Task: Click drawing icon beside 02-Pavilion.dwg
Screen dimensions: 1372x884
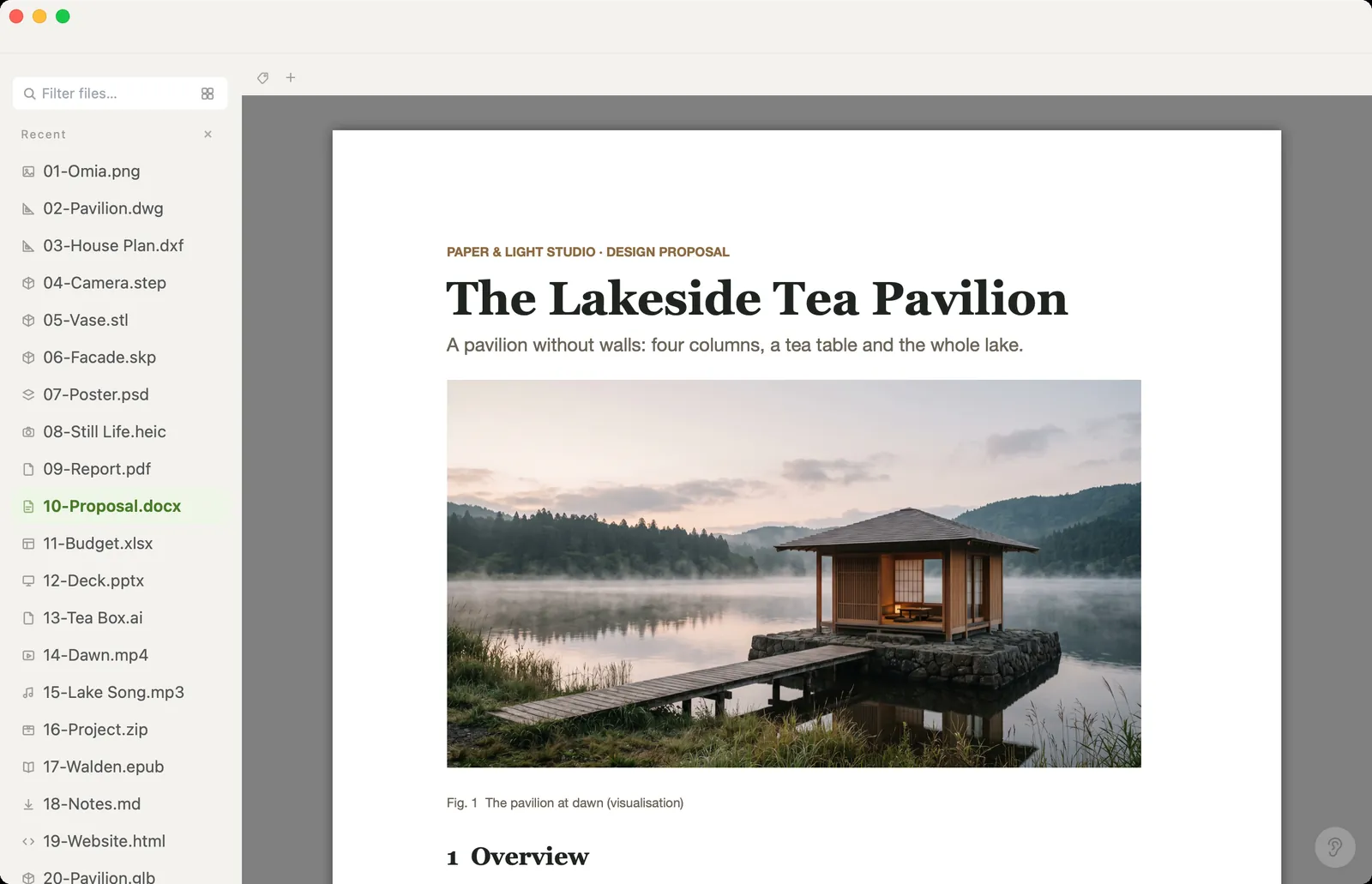Action: pos(28,208)
